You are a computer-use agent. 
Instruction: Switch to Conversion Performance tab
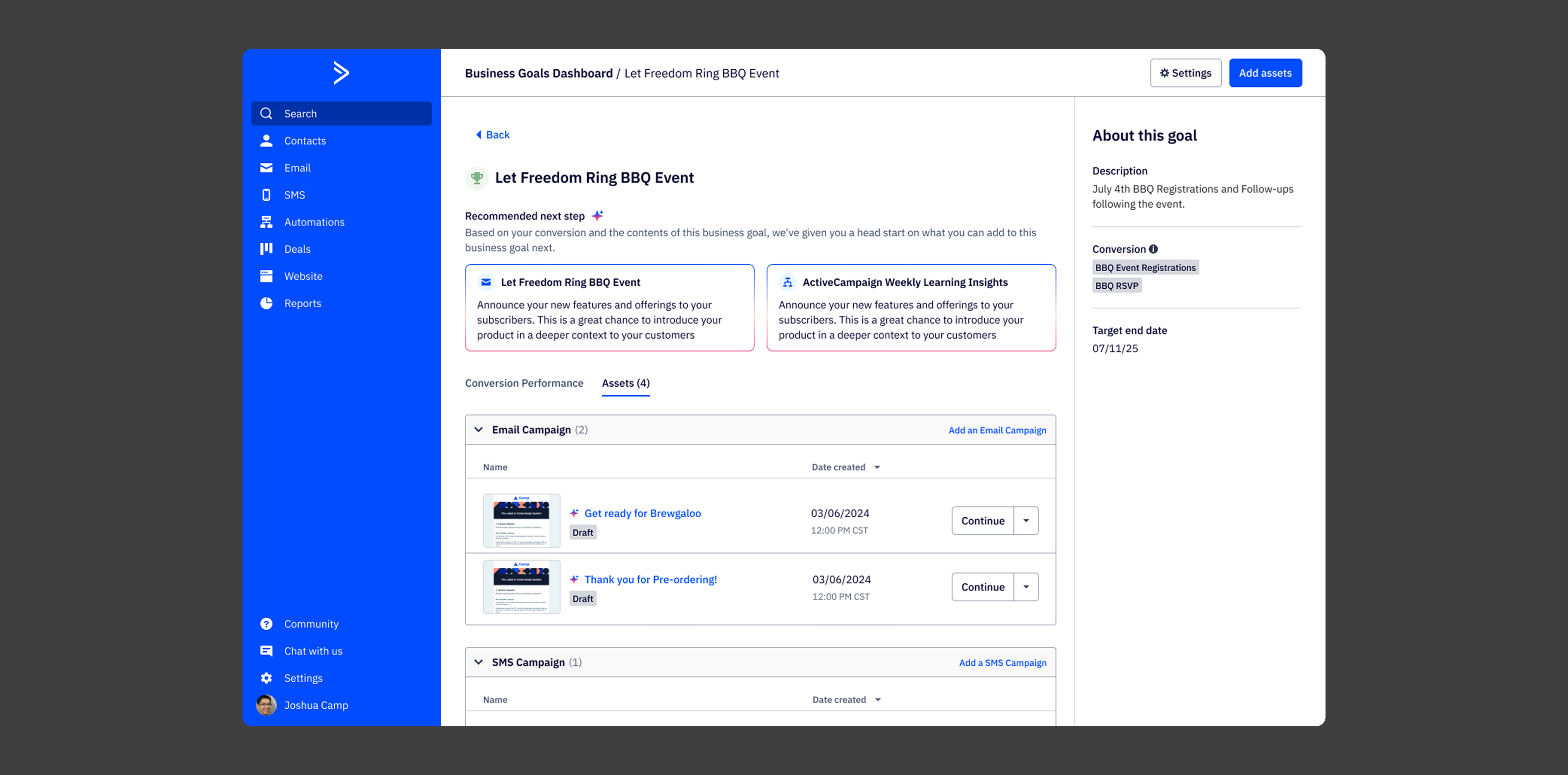click(523, 383)
